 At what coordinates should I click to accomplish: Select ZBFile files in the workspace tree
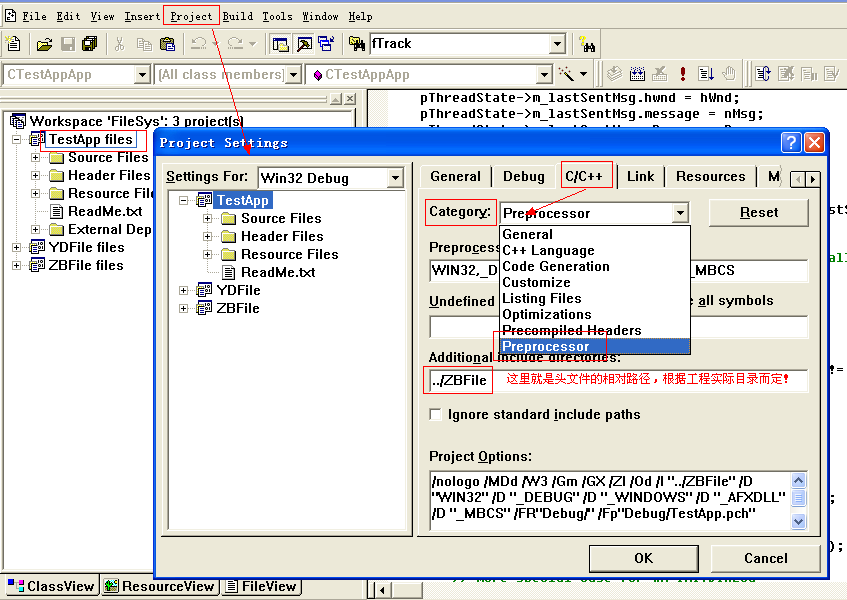pos(85,265)
